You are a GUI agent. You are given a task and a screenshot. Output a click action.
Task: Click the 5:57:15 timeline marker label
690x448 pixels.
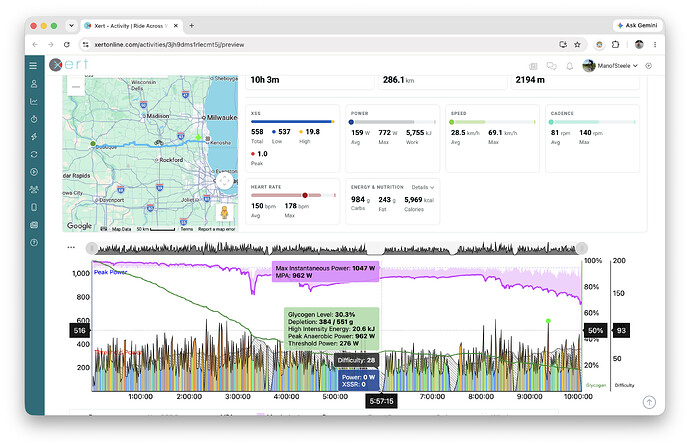point(382,401)
